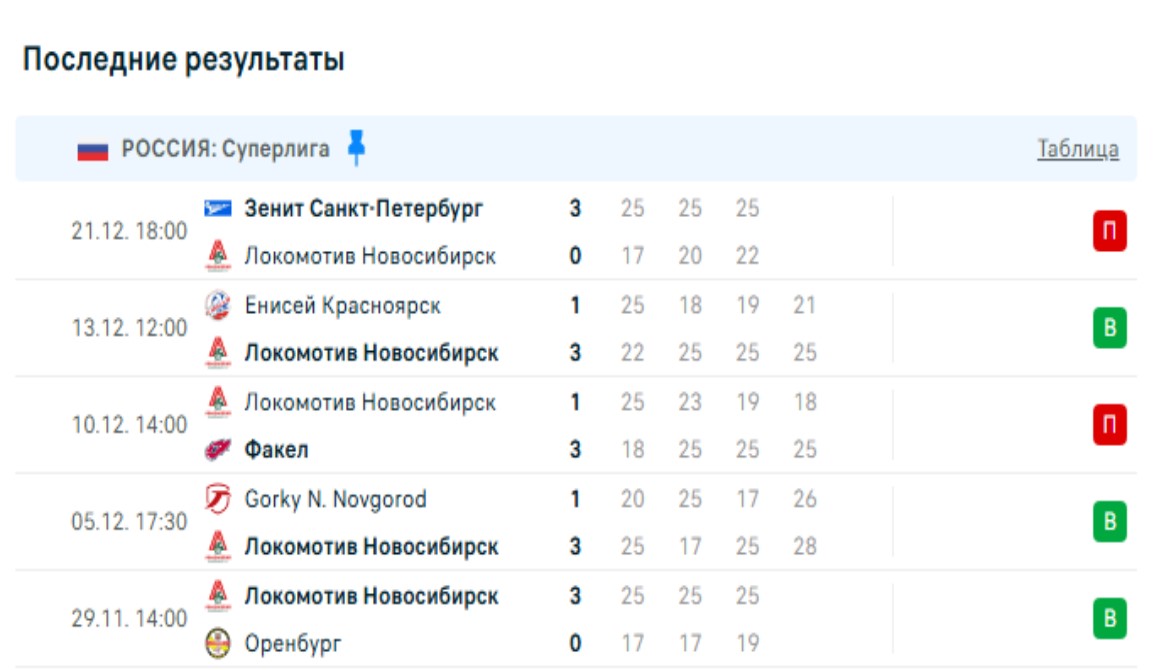Select the Енисей Красноярск team name

click(x=342, y=305)
